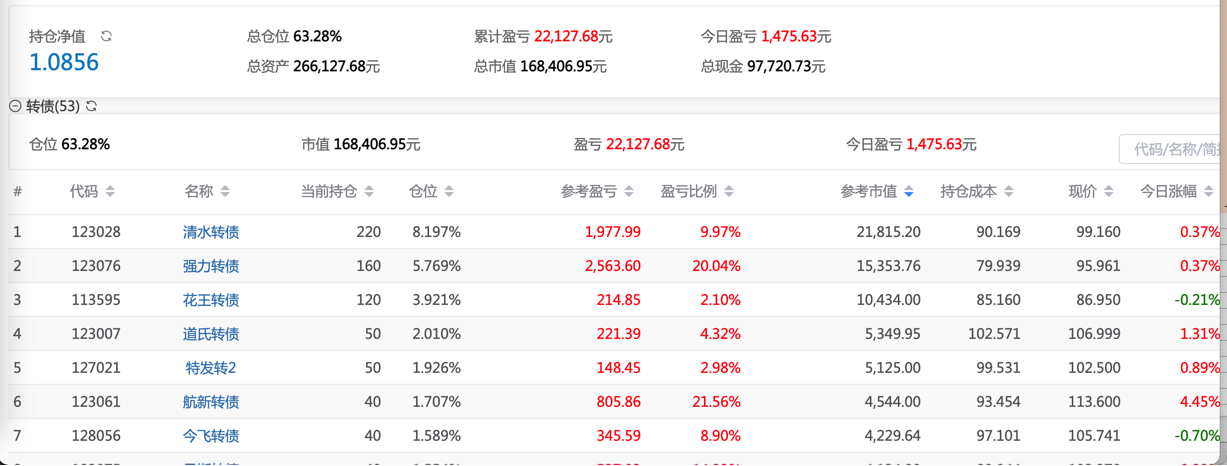Collapse the 转债(53) section

[x=15, y=106]
